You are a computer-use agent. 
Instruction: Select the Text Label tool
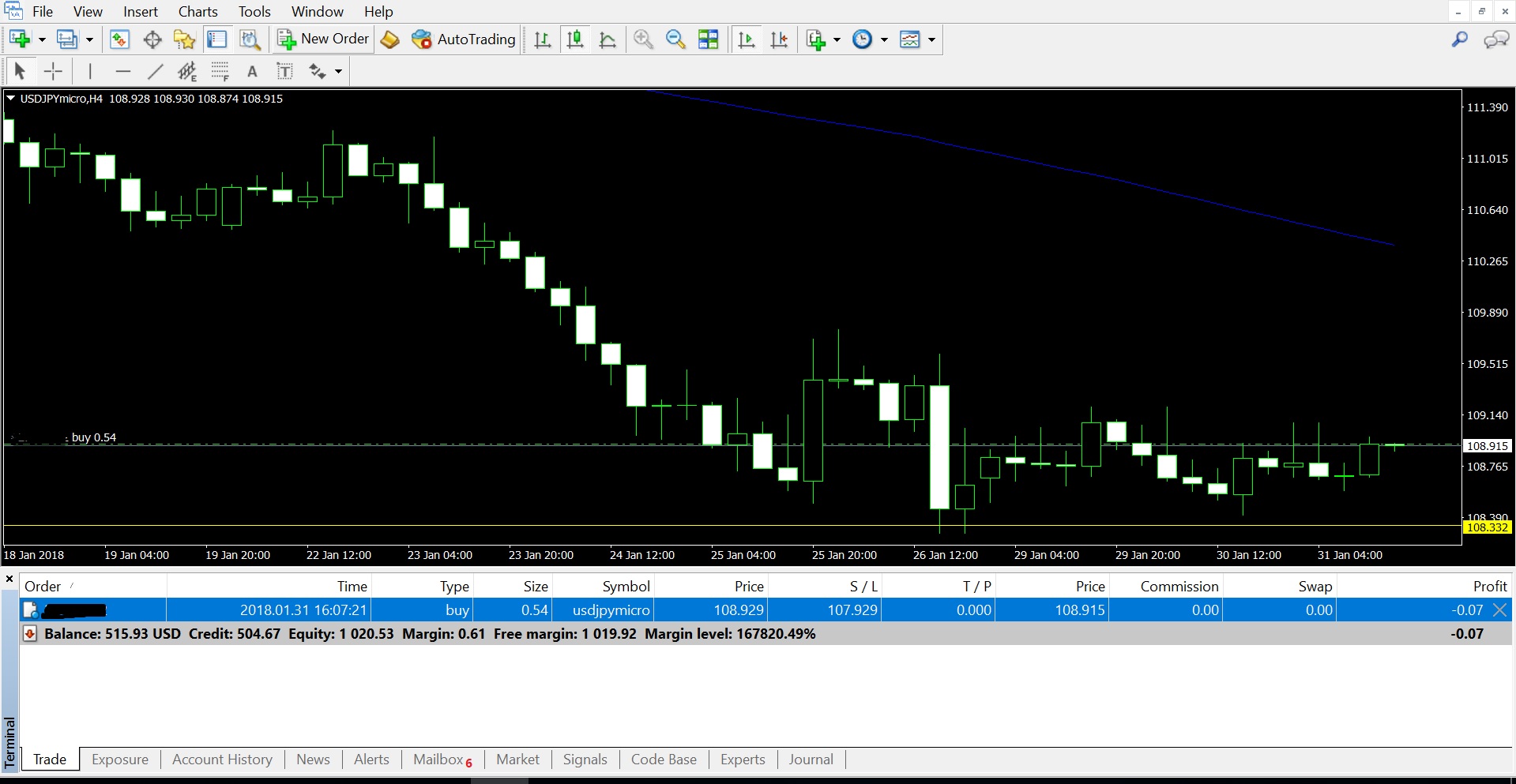(284, 72)
